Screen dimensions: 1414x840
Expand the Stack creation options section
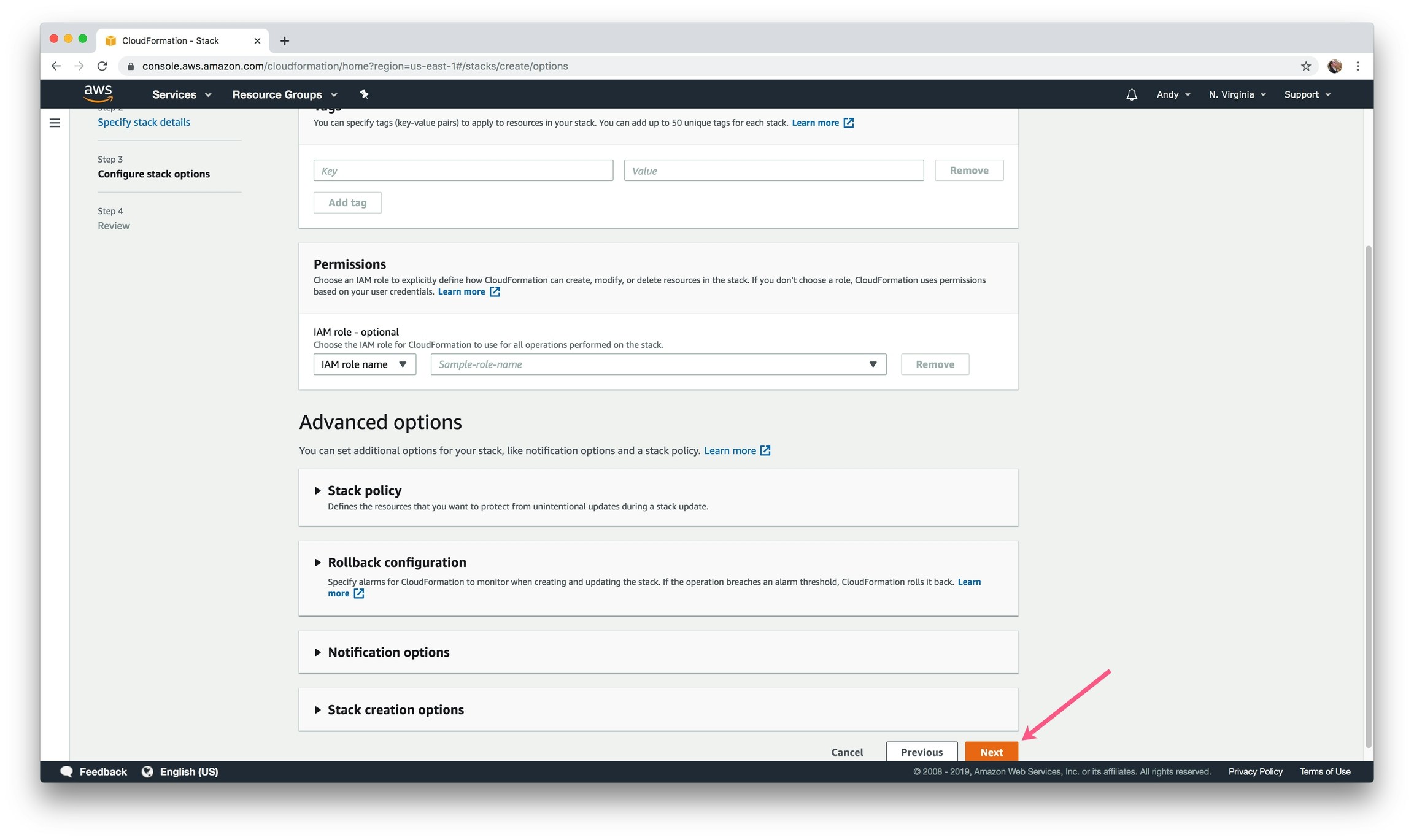tap(317, 709)
